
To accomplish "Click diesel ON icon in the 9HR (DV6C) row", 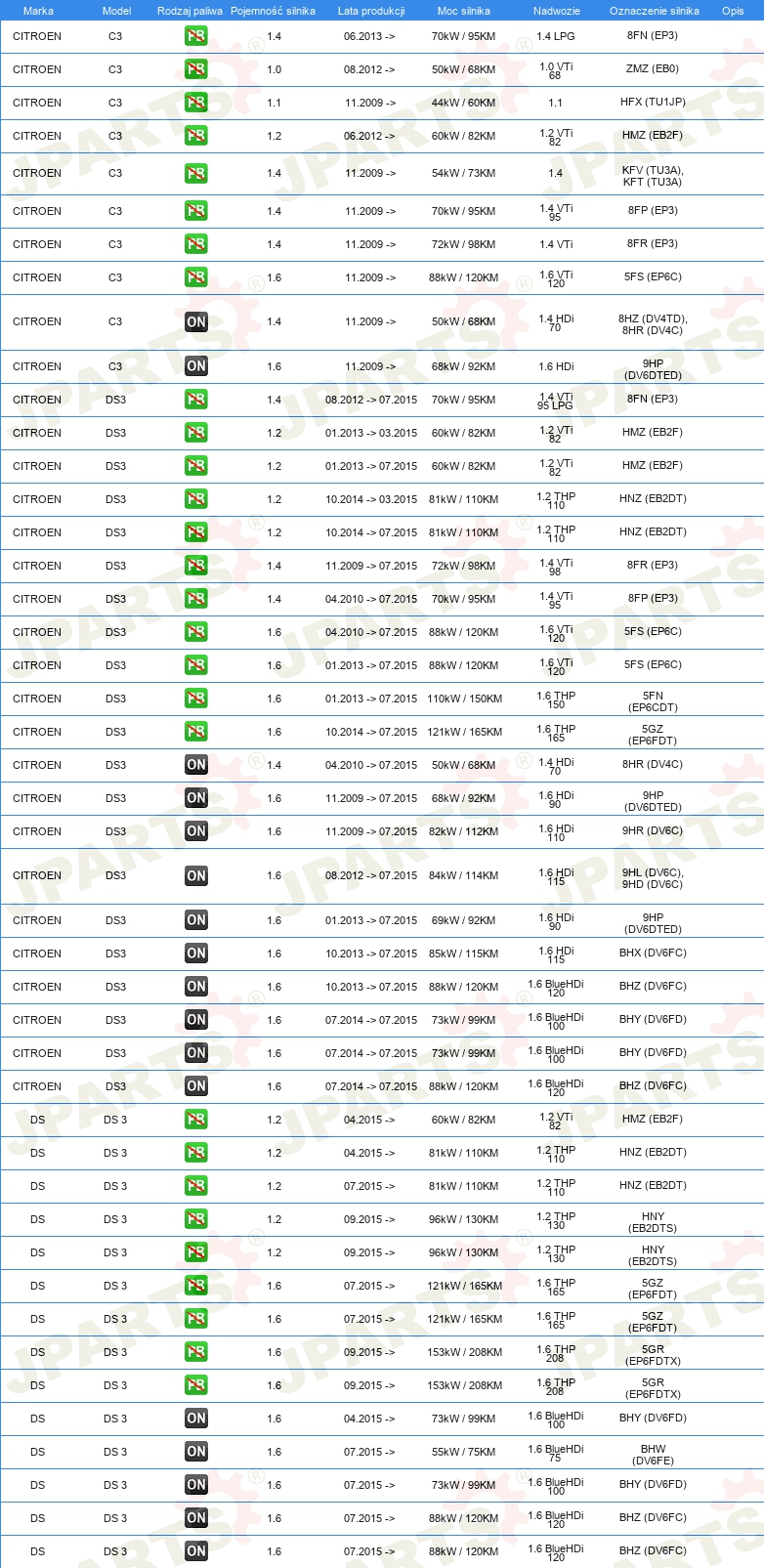I will (x=196, y=831).
